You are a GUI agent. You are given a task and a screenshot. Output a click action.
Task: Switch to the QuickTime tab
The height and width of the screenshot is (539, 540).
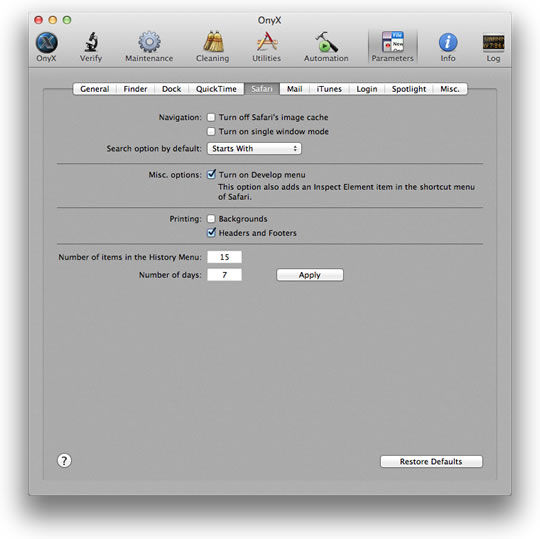click(x=216, y=89)
